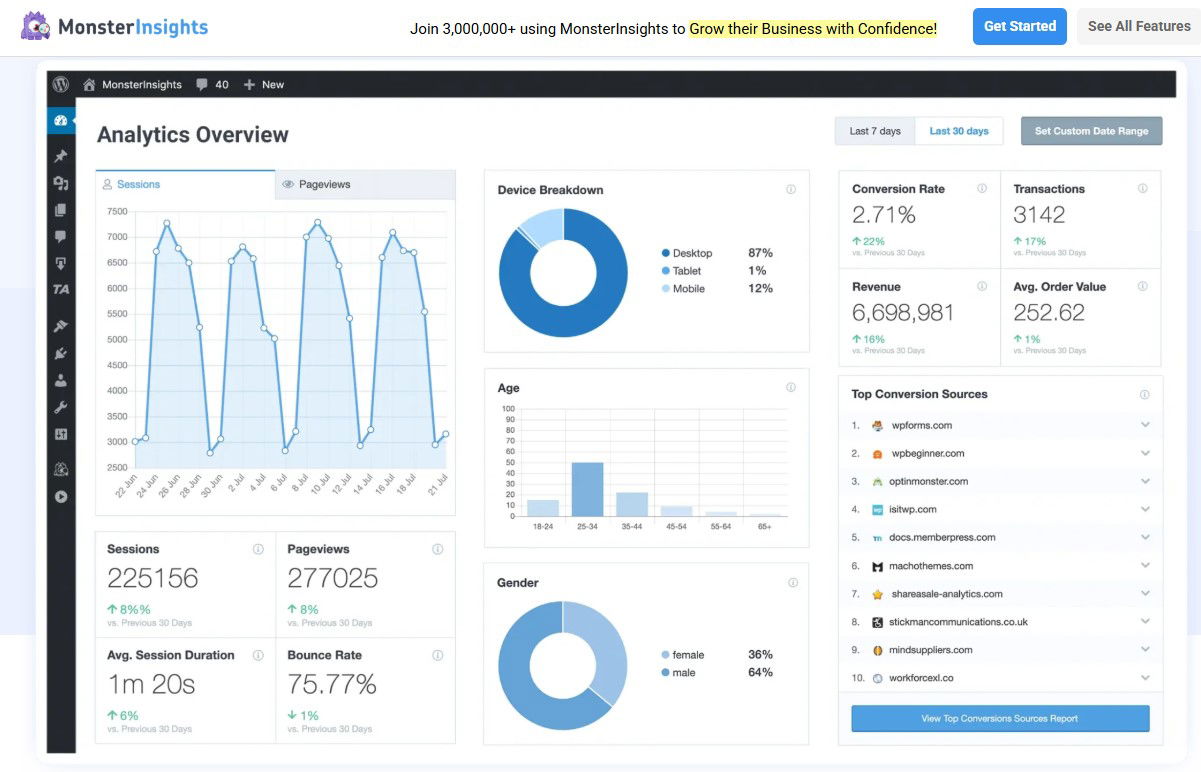This screenshot has width=1201, height=772.
Task: Open the Users icon in the sidebar
Action: click(61, 380)
